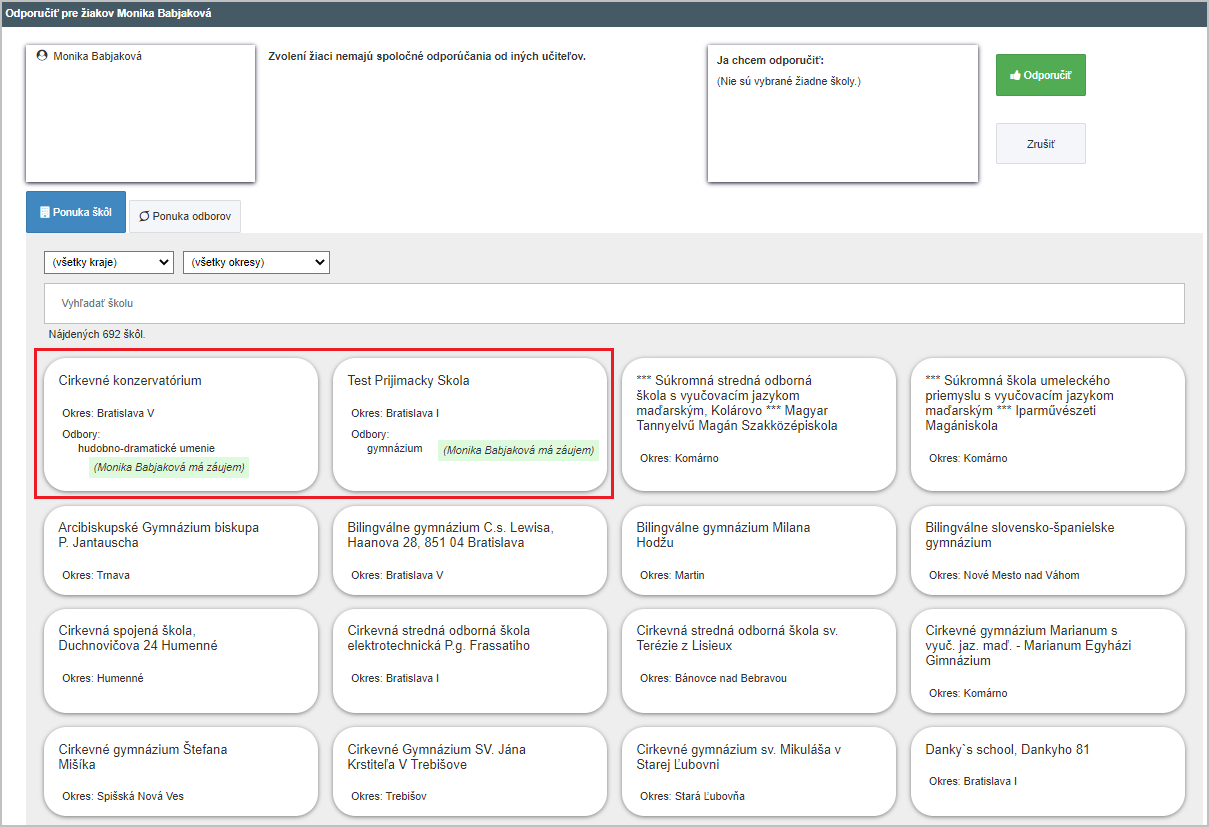The width and height of the screenshot is (1209, 827).
Task: Click 'Okres: Bánovce nad Bebravou' text
Action: point(713,678)
